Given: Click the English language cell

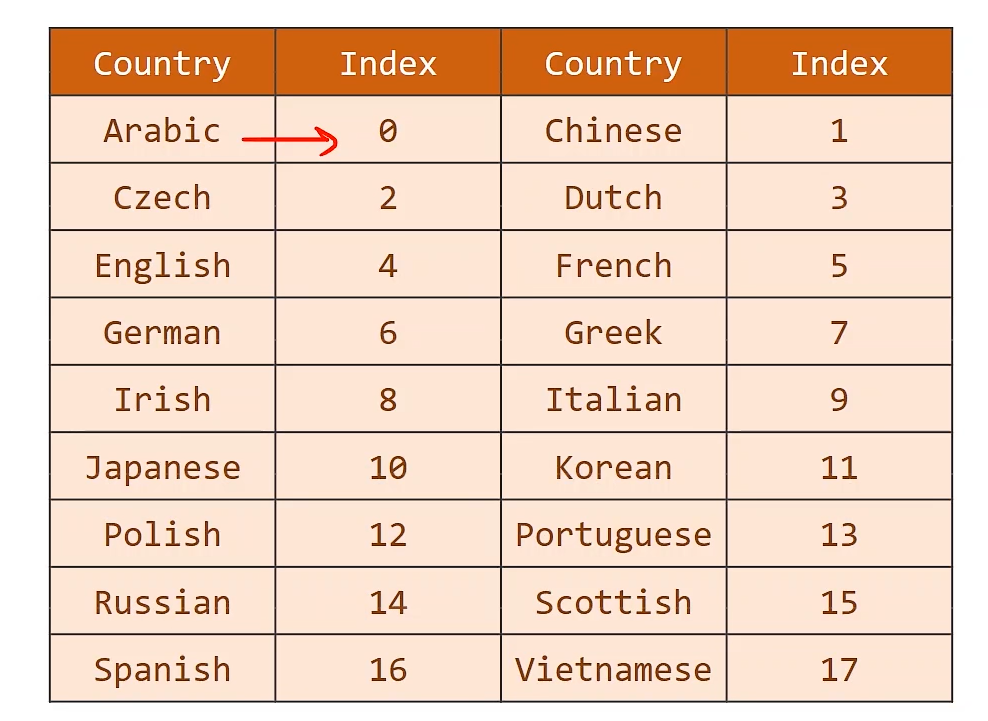Looking at the screenshot, I should point(162,266).
